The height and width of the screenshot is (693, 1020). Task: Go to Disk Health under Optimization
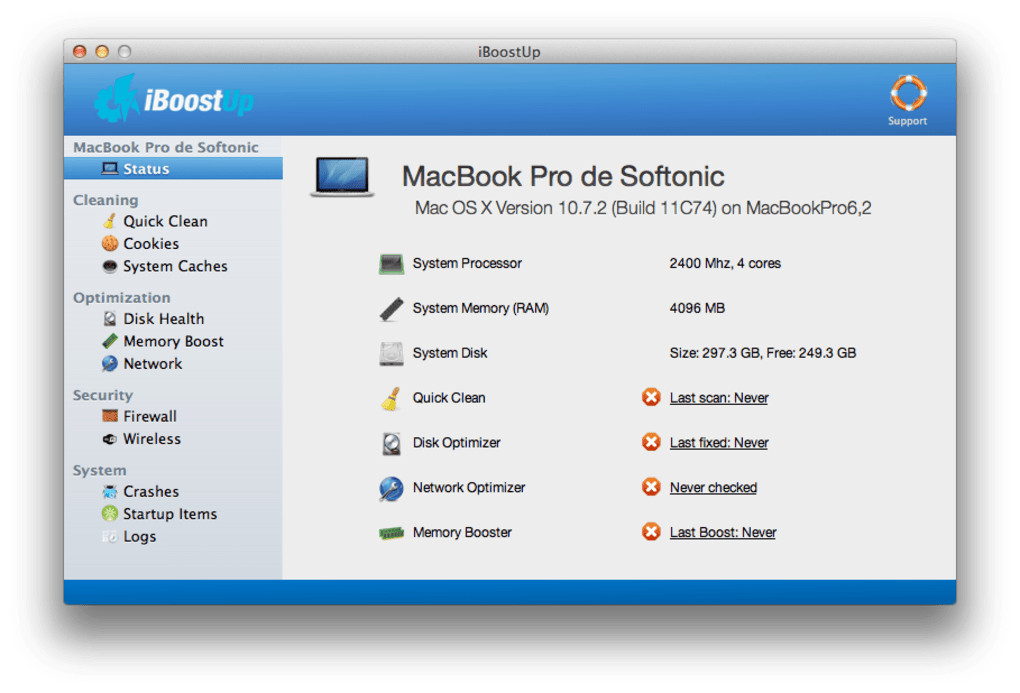pyautogui.click(x=163, y=319)
